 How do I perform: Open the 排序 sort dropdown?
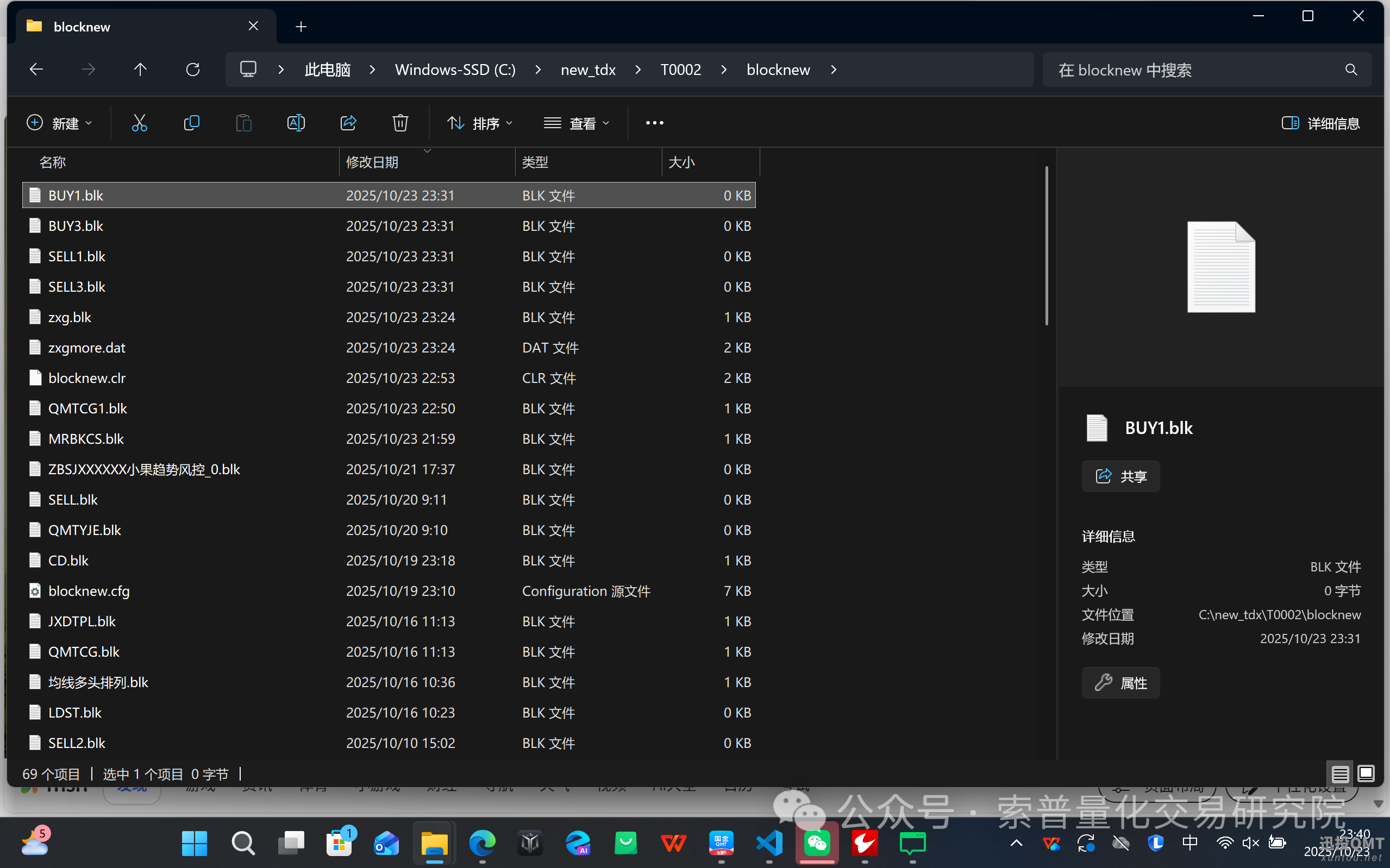(x=480, y=123)
